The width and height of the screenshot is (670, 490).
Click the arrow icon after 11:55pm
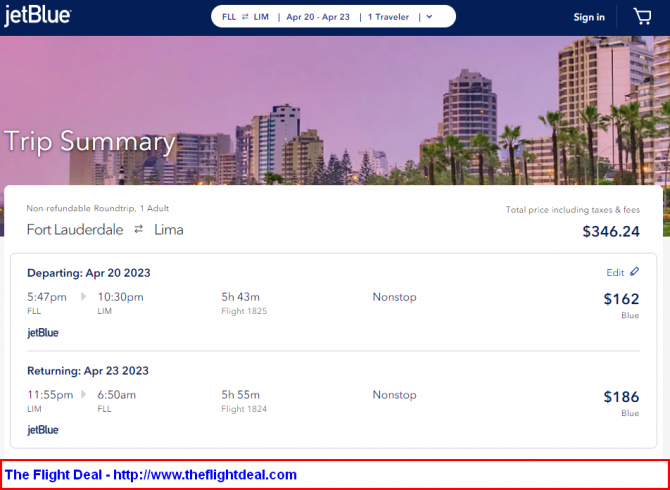tap(83, 394)
